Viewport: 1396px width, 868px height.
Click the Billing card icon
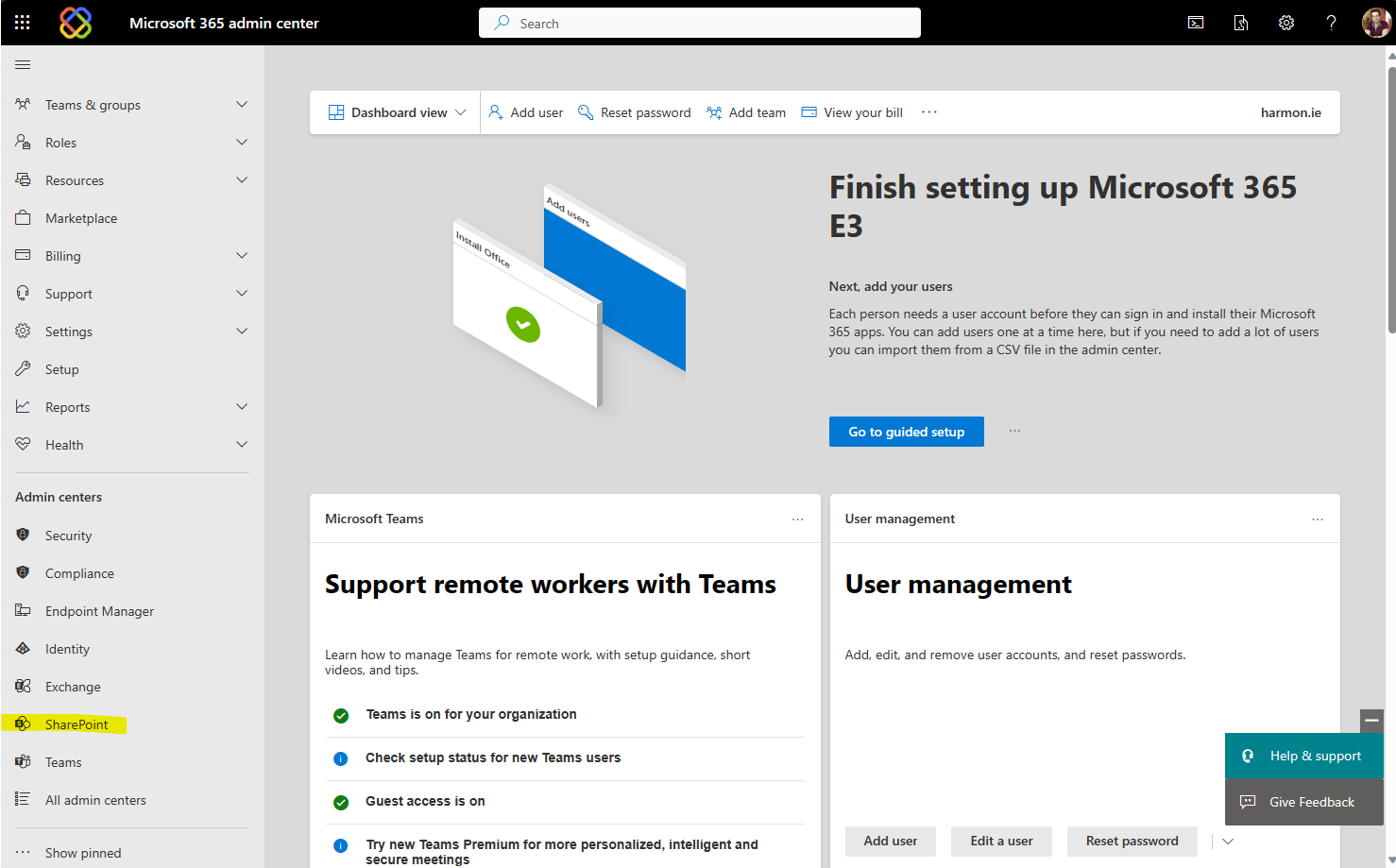(23, 255)
